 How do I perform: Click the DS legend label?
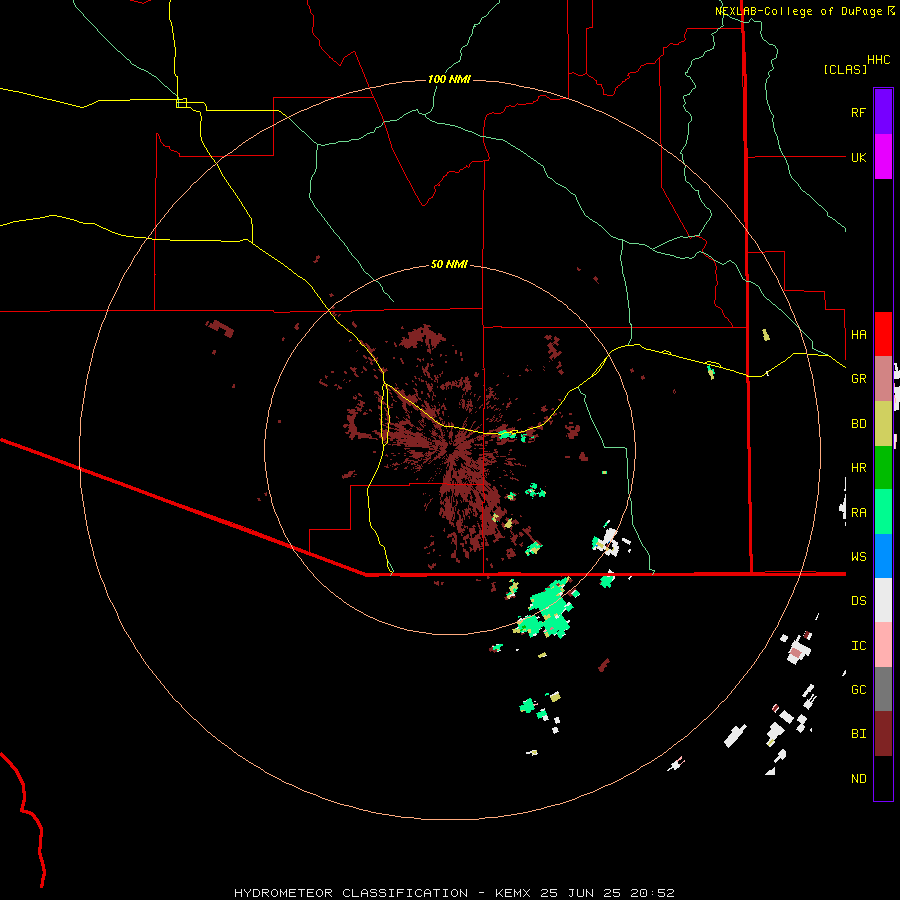pyautogui.click(x=858, y=601)
